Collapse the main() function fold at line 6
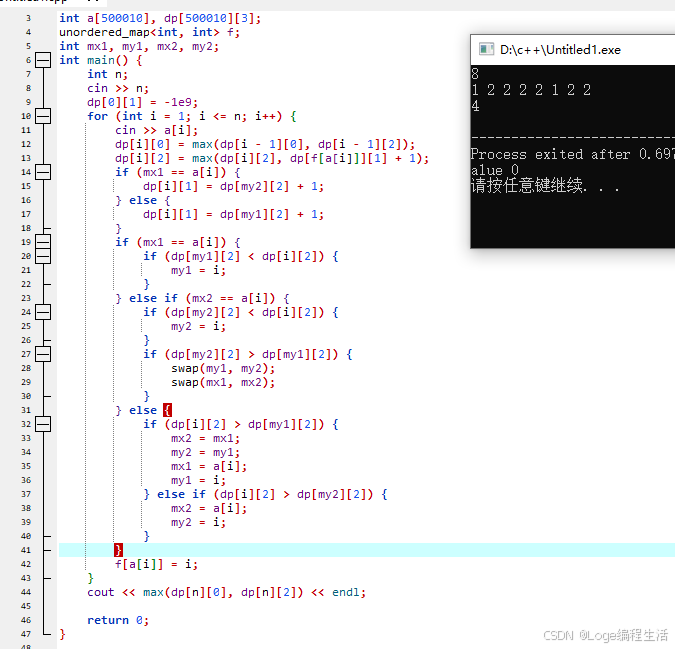 (43, 60)
